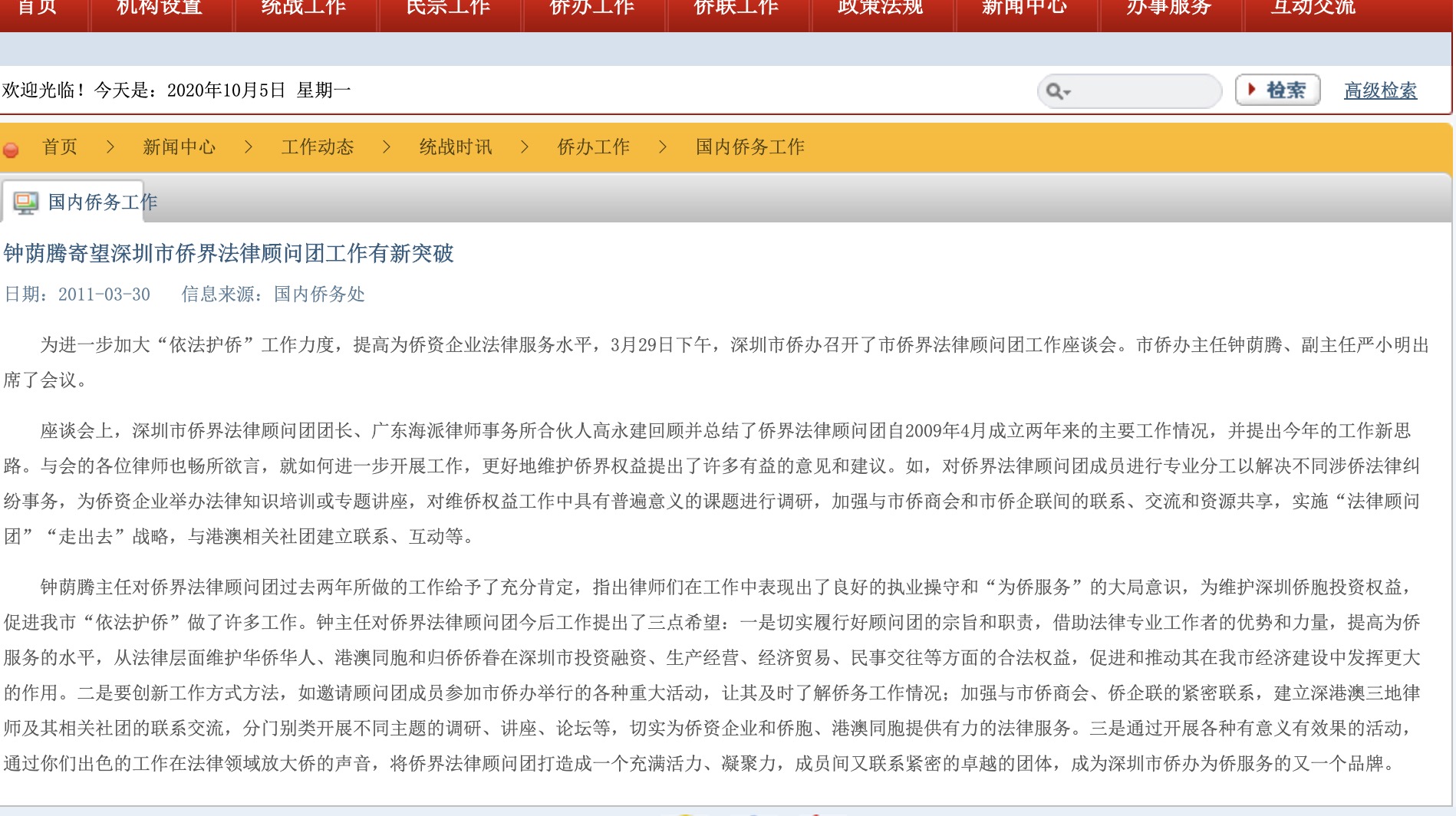The image size is (1456, 816).
Task: Go to 侨办工作 in the breadcrumb
Action: tap(594, 146)
